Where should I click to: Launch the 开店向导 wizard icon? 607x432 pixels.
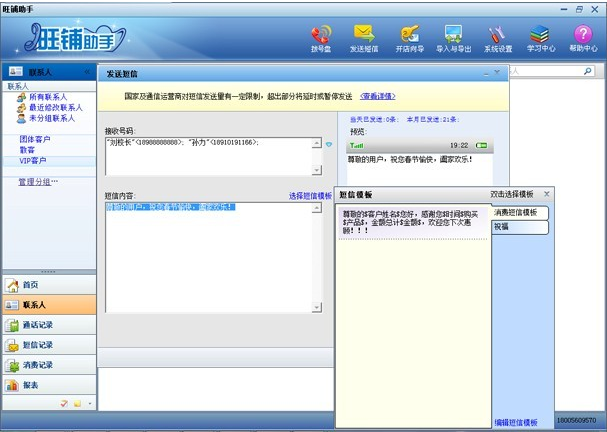pyautogui.click(x=409, y=38)
